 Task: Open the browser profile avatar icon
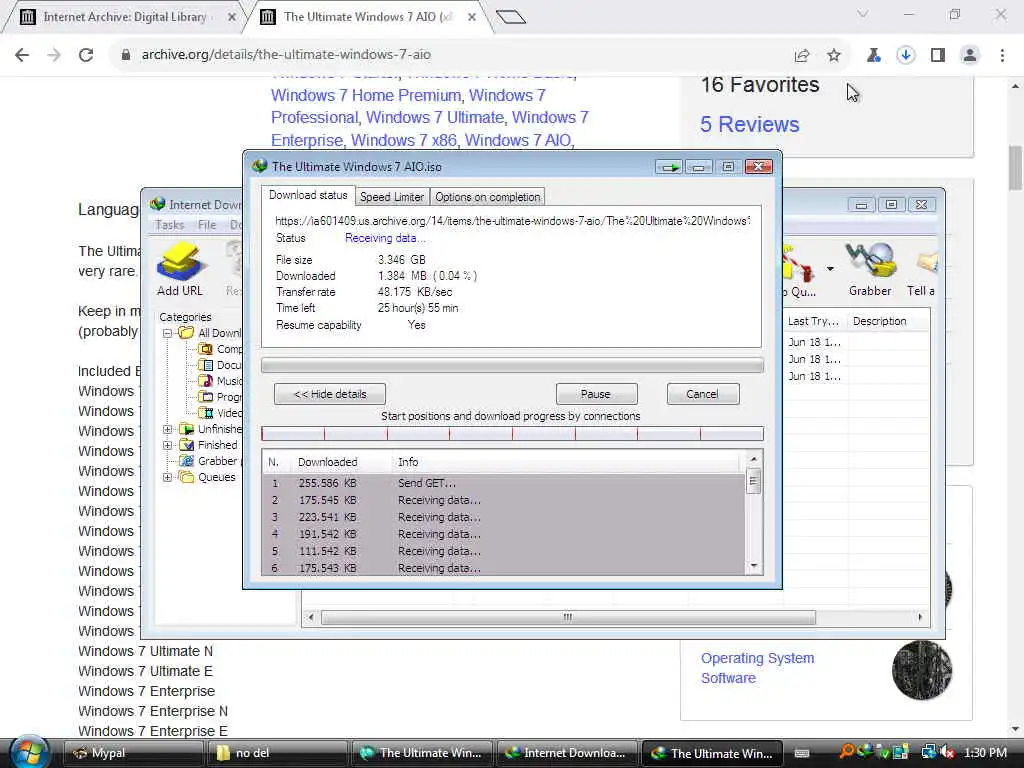pyautogui.click(x=970, y=56)
